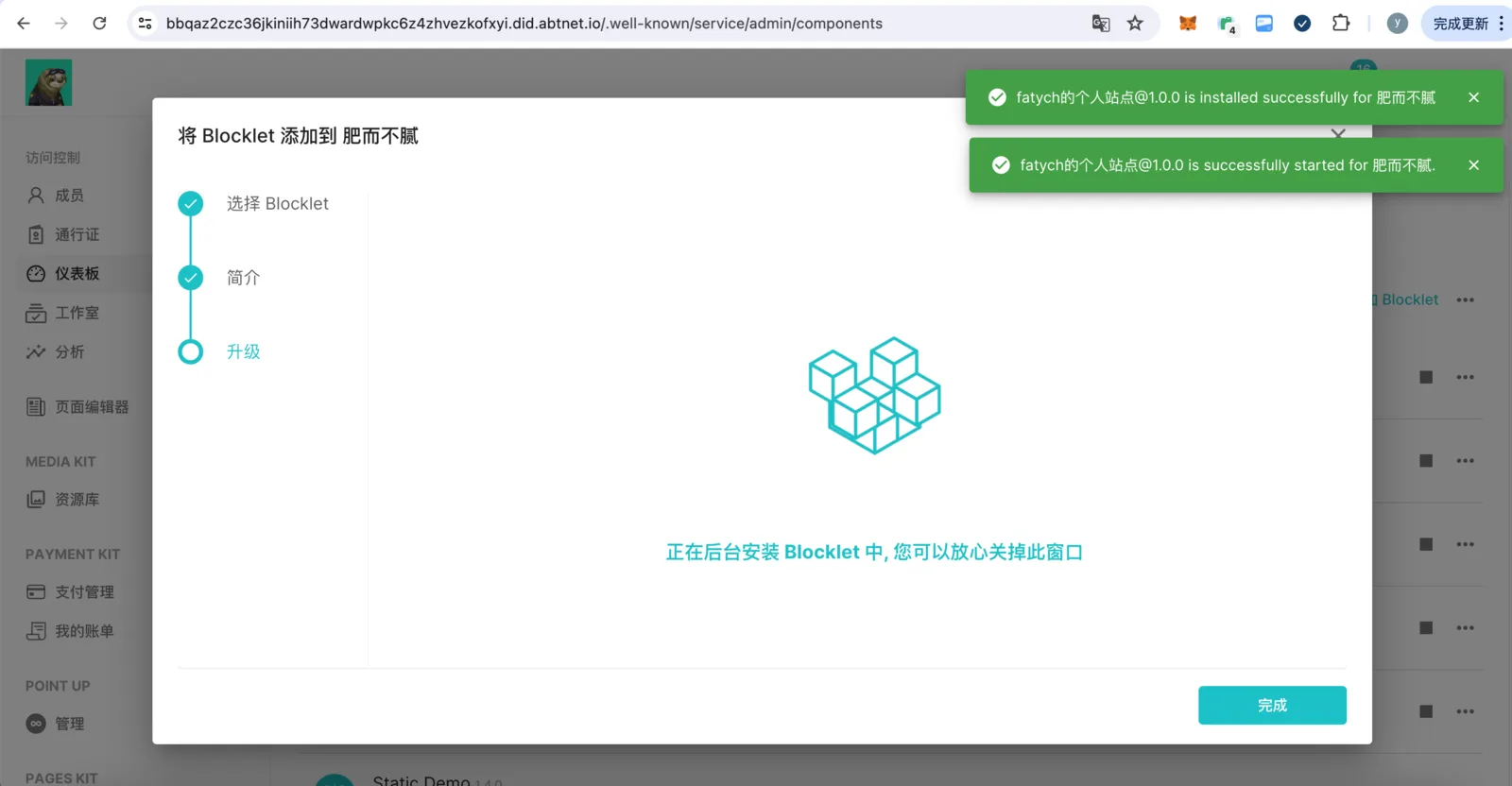Open 资源库 under Media Kit

point(77,499)
